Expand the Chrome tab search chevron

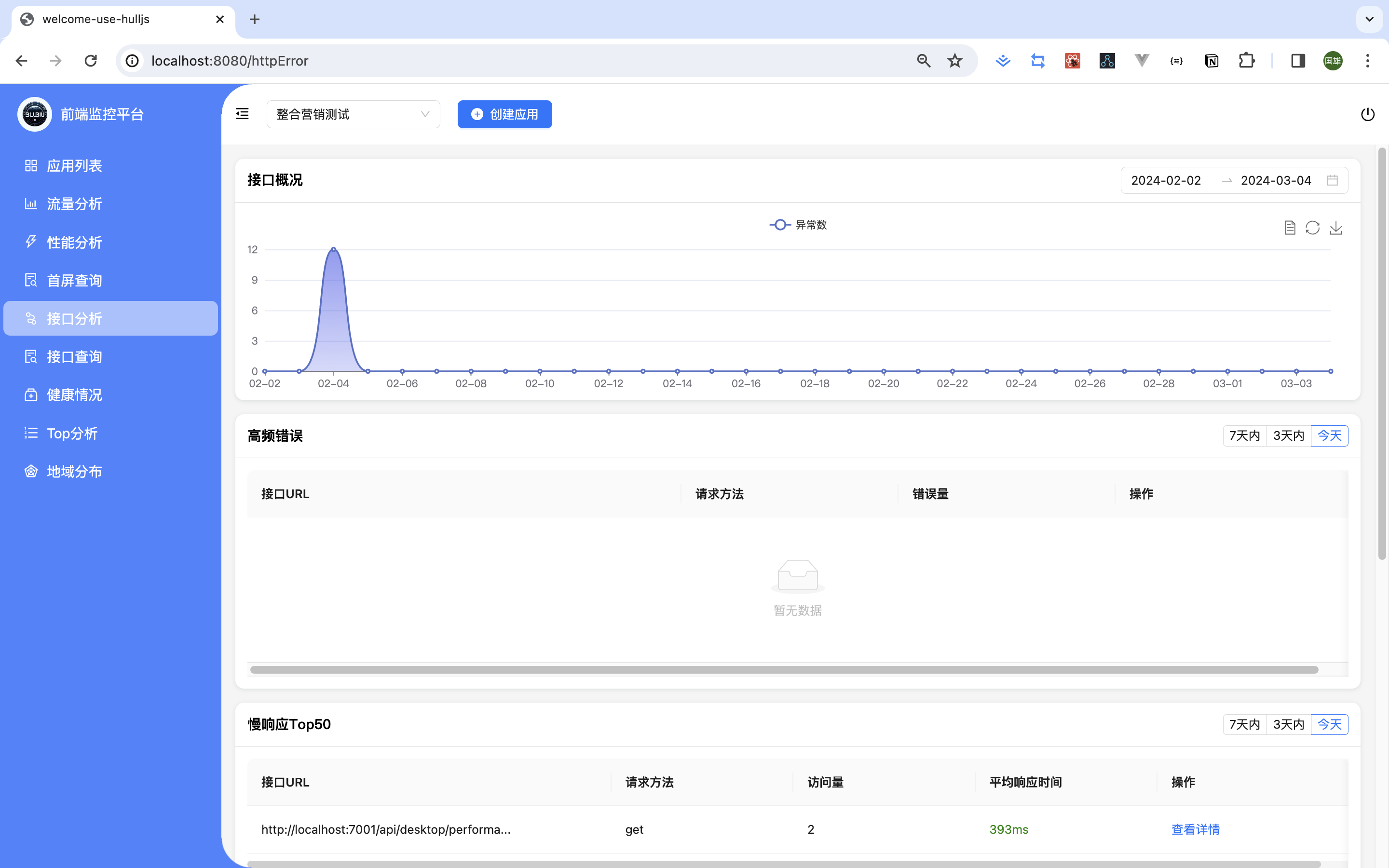pyautogui.click(x=1370, y=19)
